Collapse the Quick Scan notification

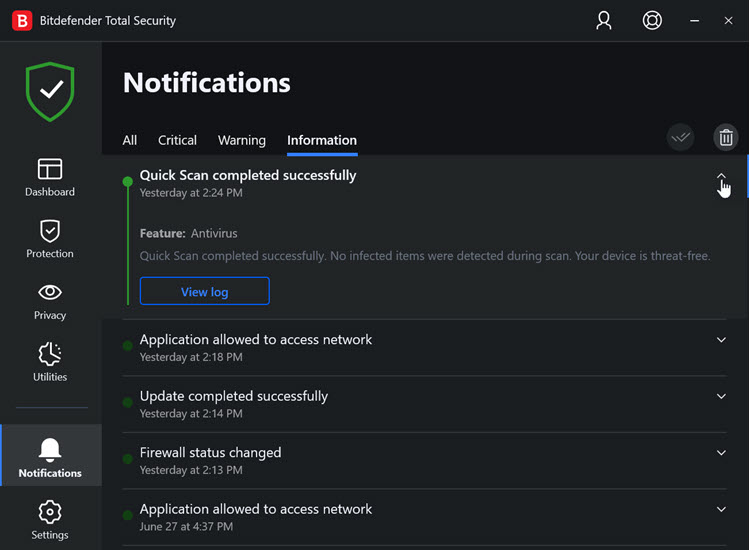coord(721,177)
